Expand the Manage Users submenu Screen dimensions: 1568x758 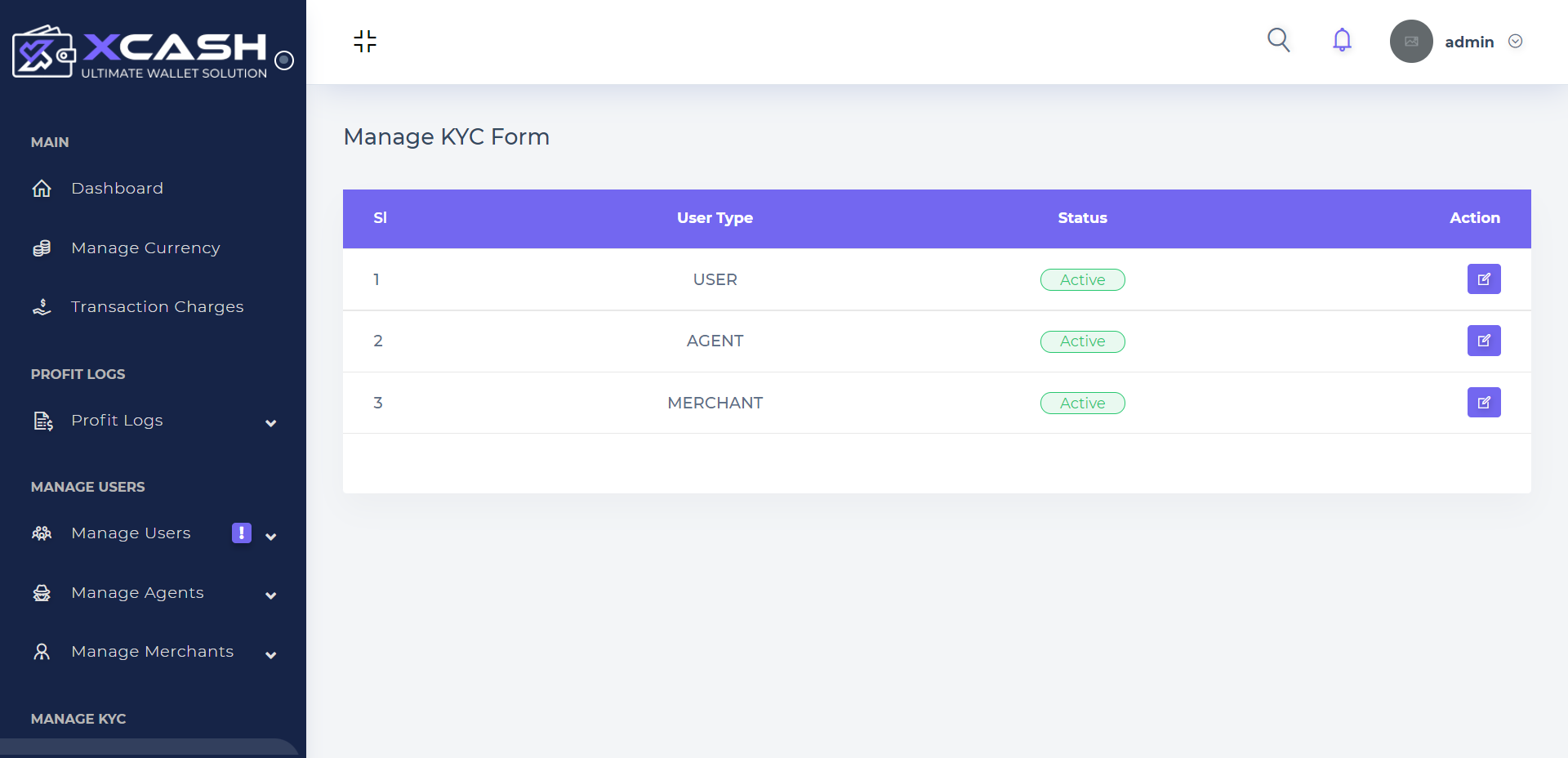coord(271,537)
